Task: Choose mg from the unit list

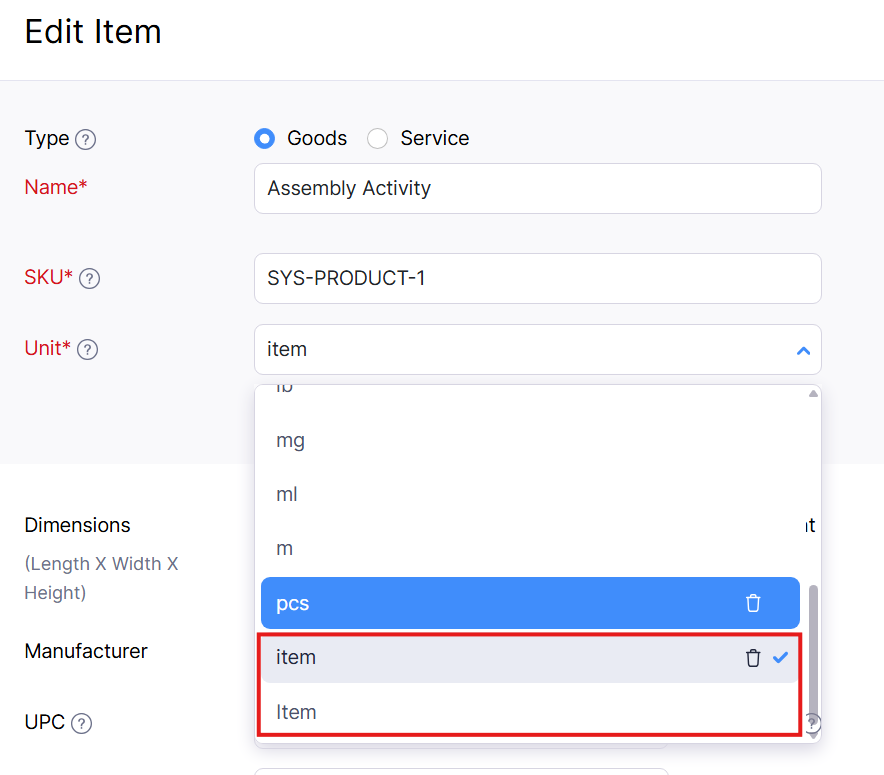Action: click(x=291, y=441)
